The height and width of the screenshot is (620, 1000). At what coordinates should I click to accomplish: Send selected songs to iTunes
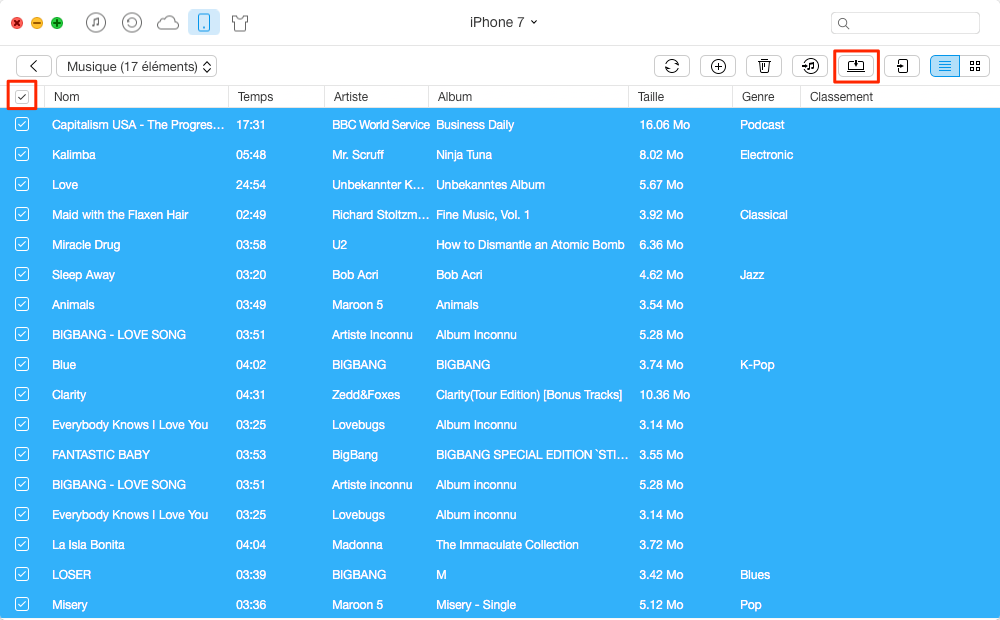click(810, 66)
